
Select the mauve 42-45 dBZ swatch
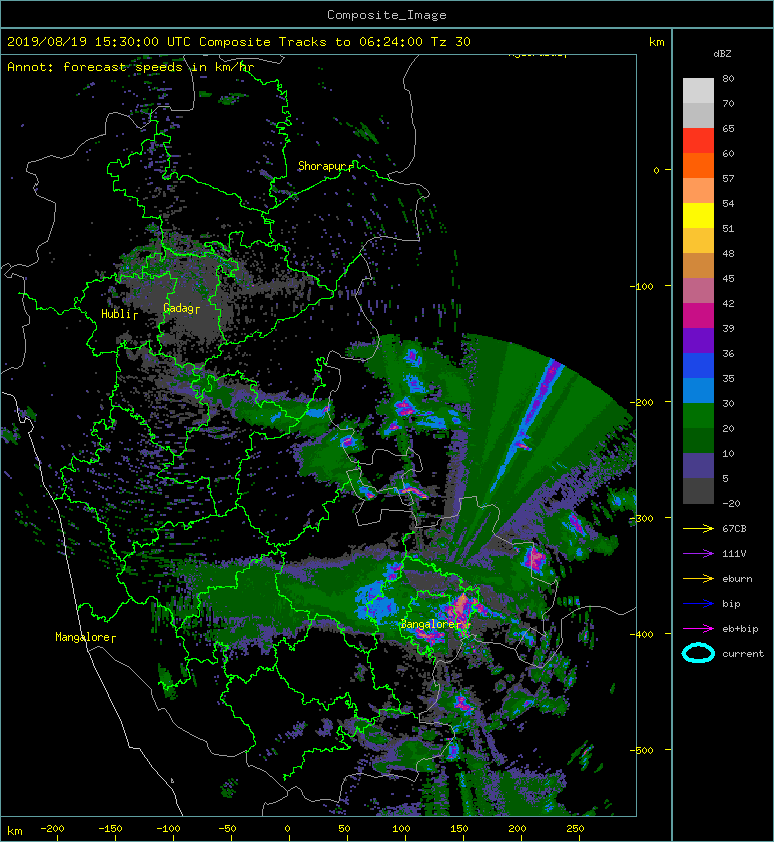698,291
